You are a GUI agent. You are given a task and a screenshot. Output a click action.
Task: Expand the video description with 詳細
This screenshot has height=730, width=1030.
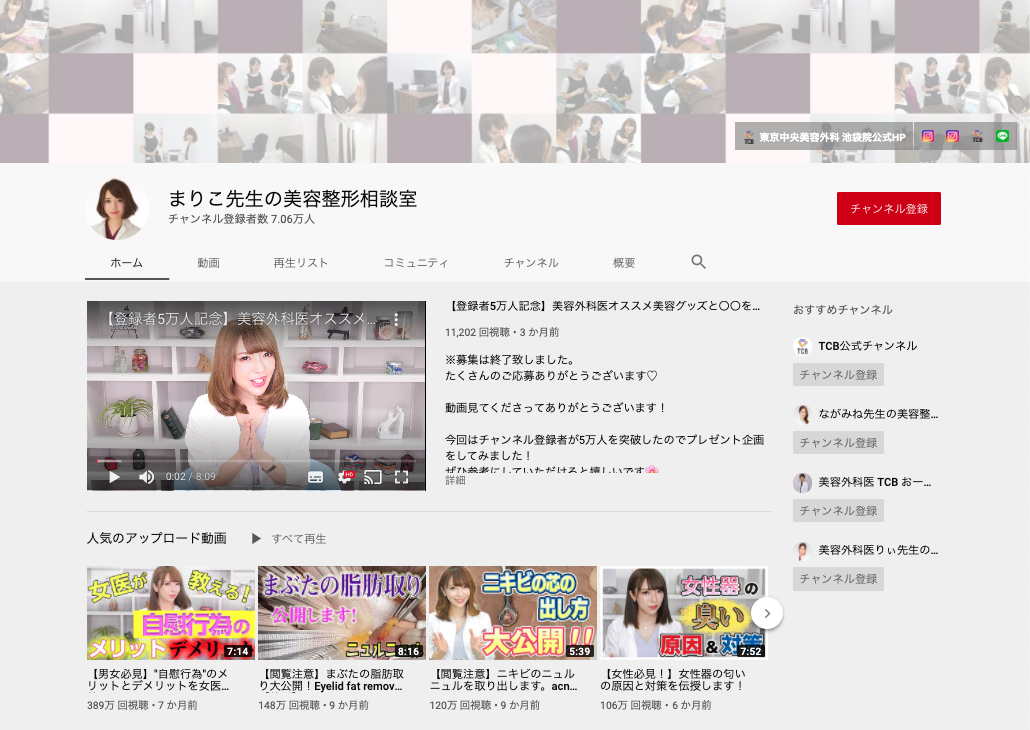pyautogui.click(x=455, y=480)
